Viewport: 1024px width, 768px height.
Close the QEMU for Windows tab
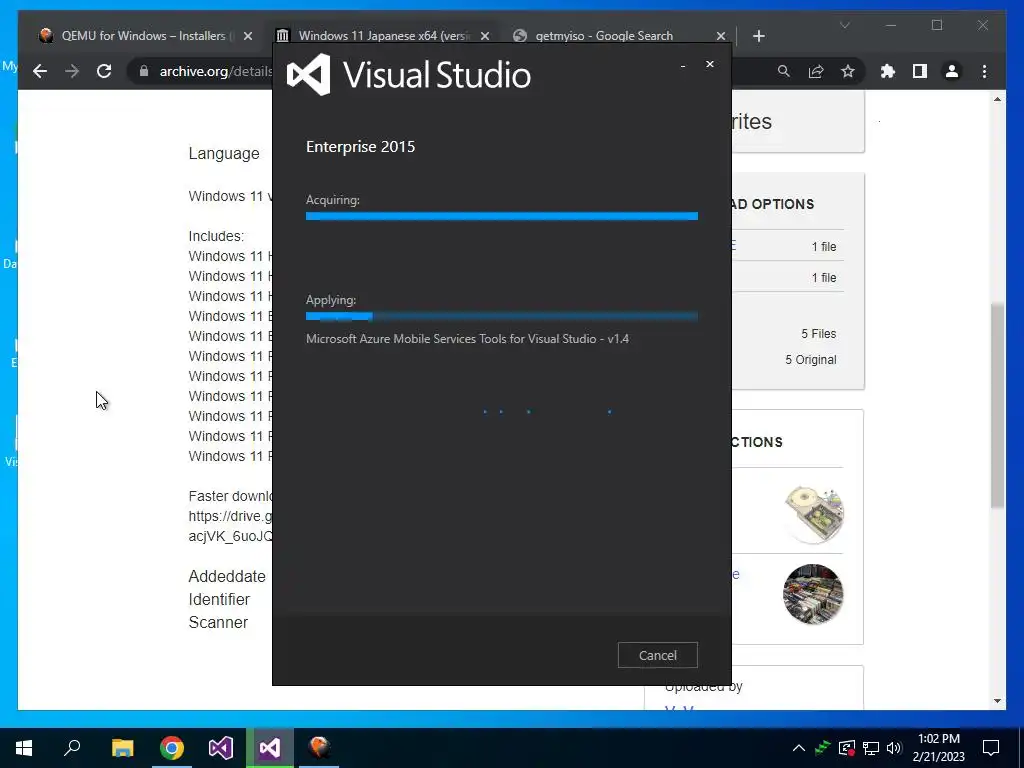[248, 36]
